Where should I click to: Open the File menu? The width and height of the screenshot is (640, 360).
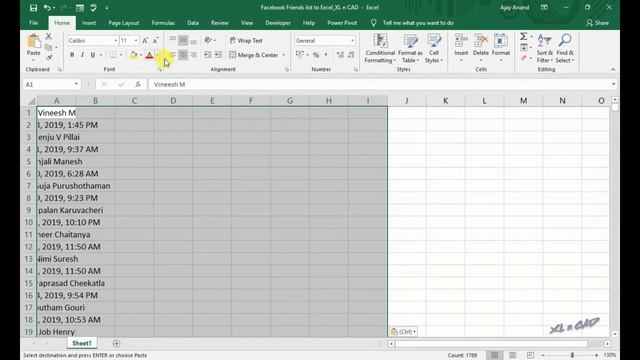pos(33,23)
